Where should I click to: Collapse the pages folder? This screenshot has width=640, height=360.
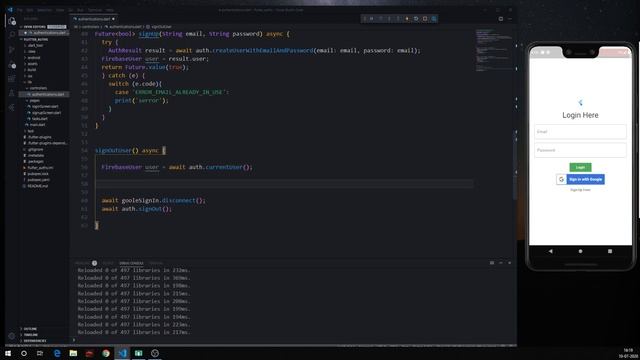(34, 100)
